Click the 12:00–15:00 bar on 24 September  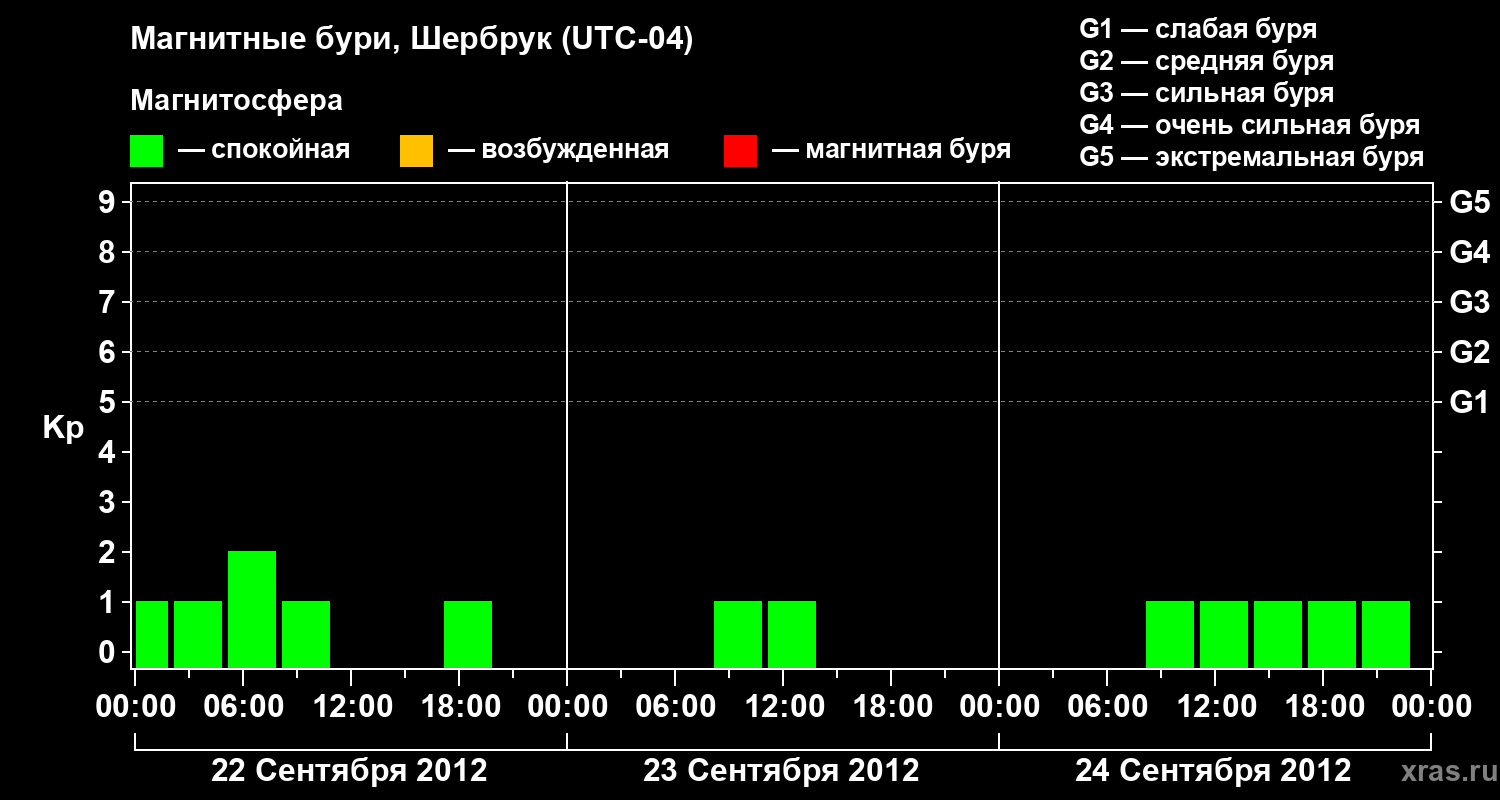click(1224, 634)
